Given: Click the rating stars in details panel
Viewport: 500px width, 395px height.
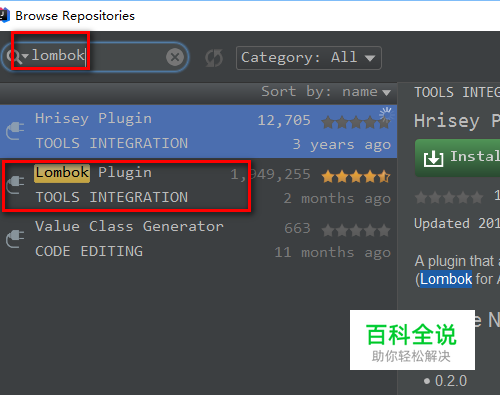Looking at the screenshot, I should pos(449,197).
